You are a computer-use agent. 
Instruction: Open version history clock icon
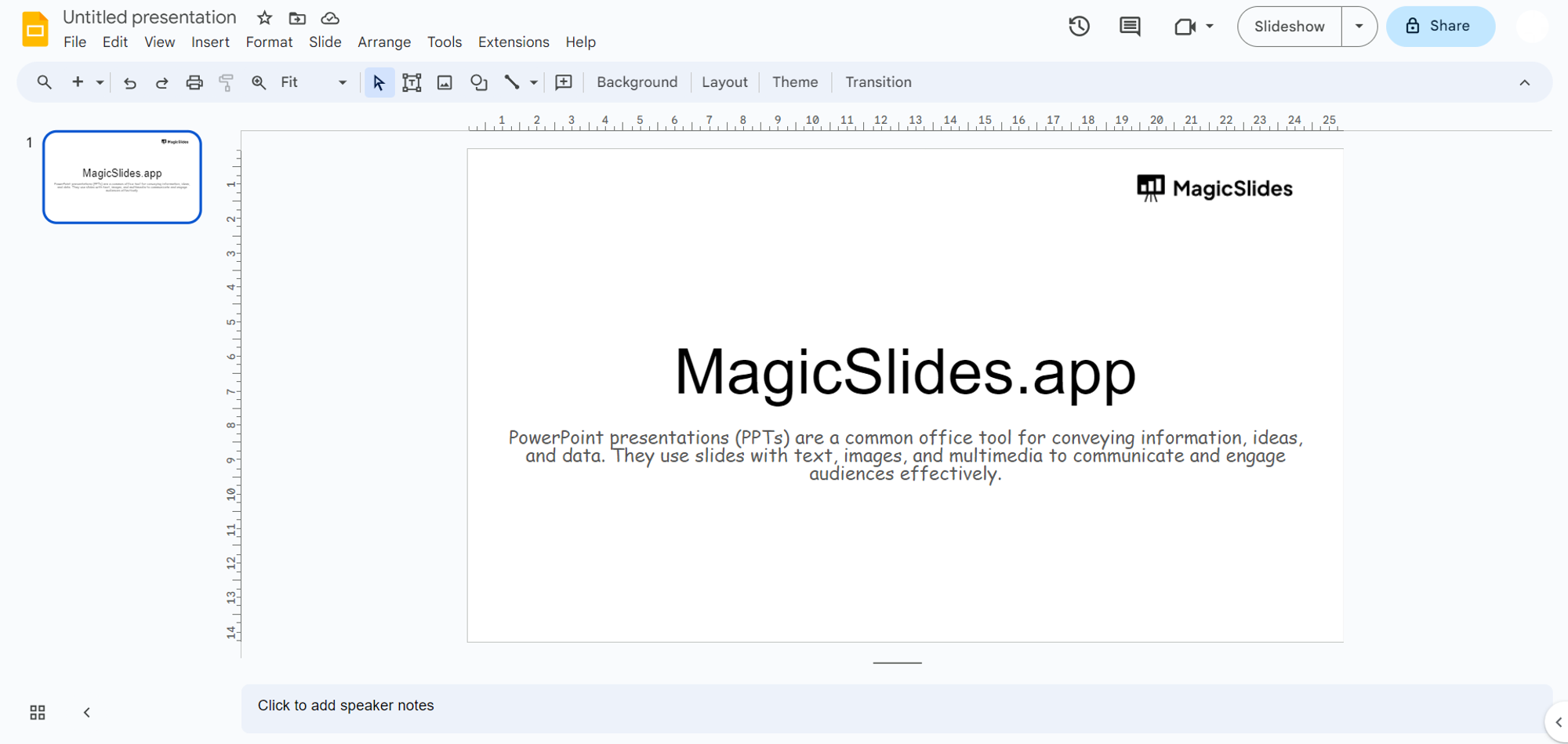(1079, 26)
